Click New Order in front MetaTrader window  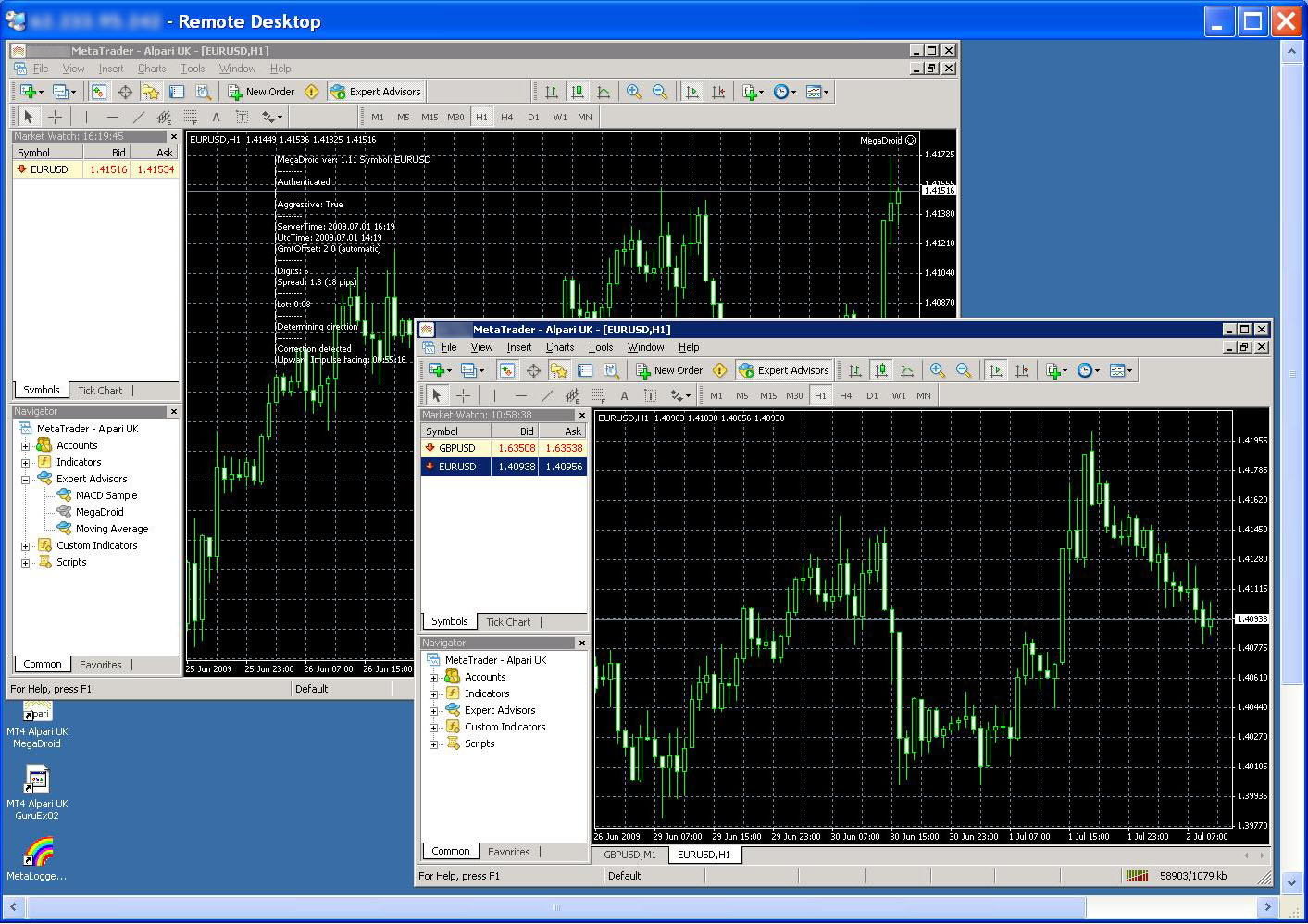coord(669,370)
